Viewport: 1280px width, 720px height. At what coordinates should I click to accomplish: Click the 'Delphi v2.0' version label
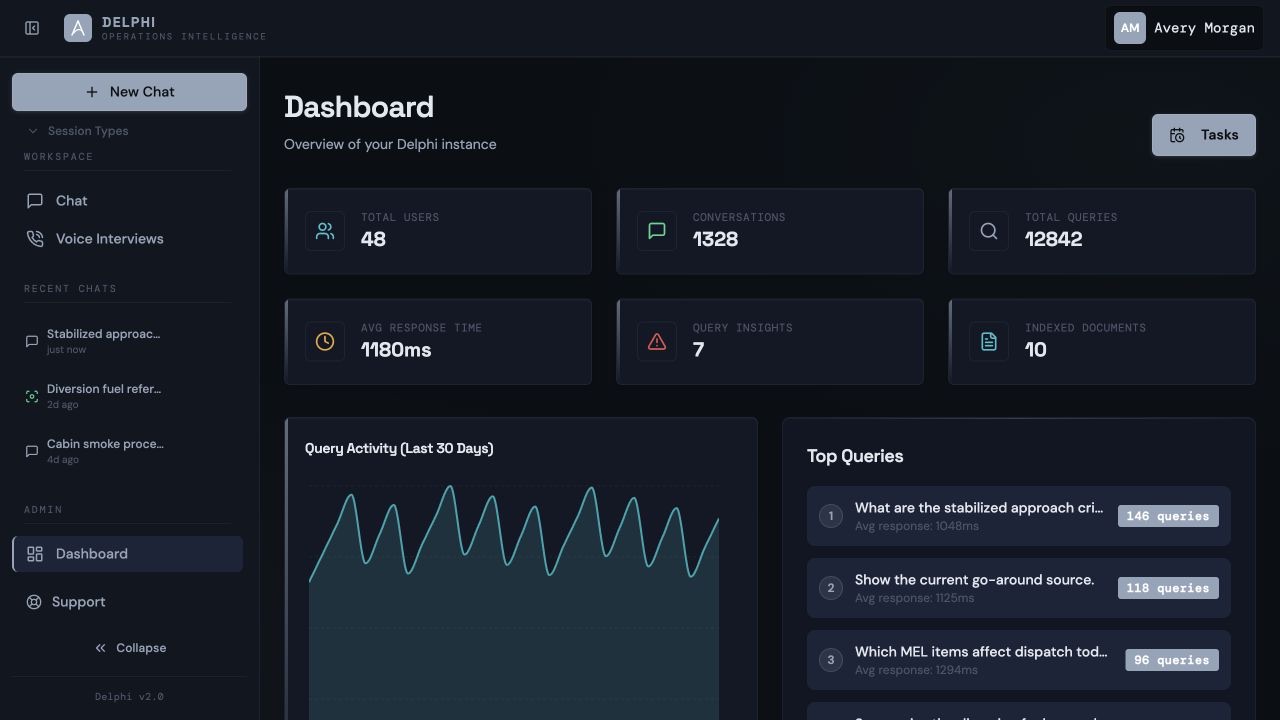click(x=129, y=697)
